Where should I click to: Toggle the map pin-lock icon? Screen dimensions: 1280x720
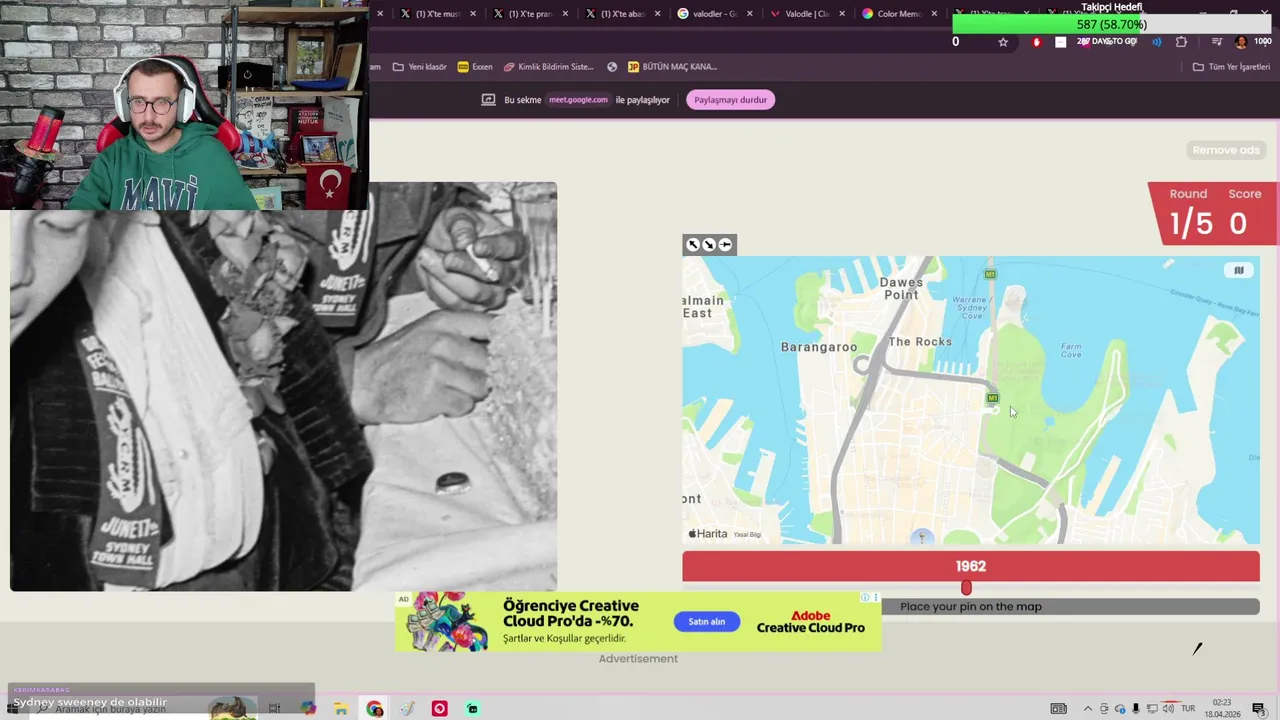[x=725, y=245]
